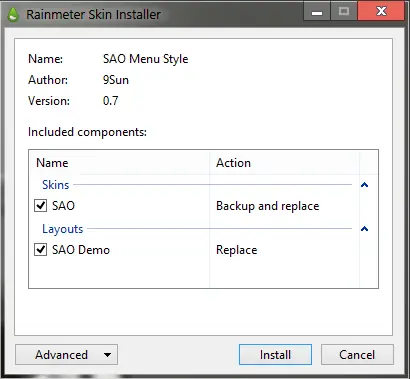The image size is (410, 379).
Task: Select the Layouts group header label
Action: (x=62, y=229)
